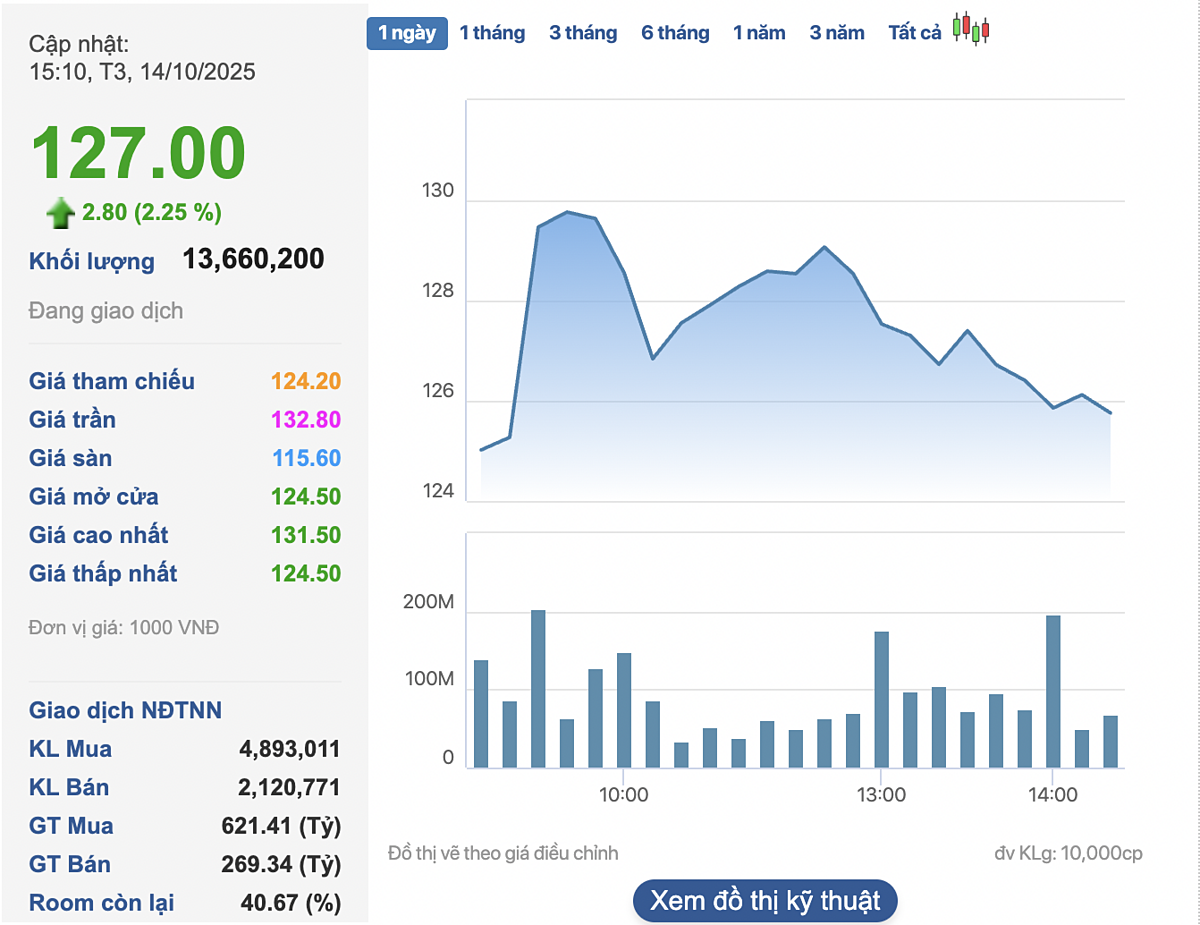Click the "Khối lượng" label
The width and height of the screenshot is (1200, 925).
coord(92,262)
